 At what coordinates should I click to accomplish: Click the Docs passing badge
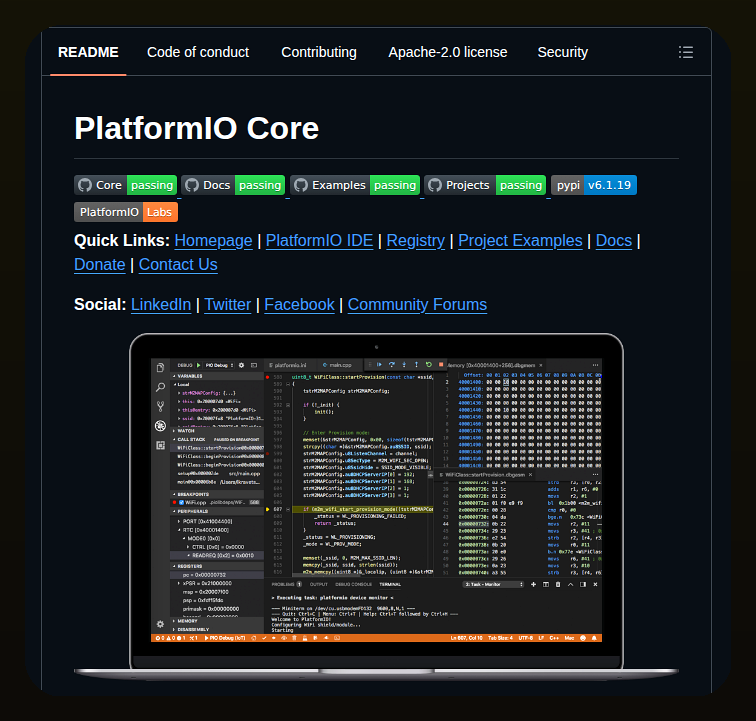[x=233, y=185]
